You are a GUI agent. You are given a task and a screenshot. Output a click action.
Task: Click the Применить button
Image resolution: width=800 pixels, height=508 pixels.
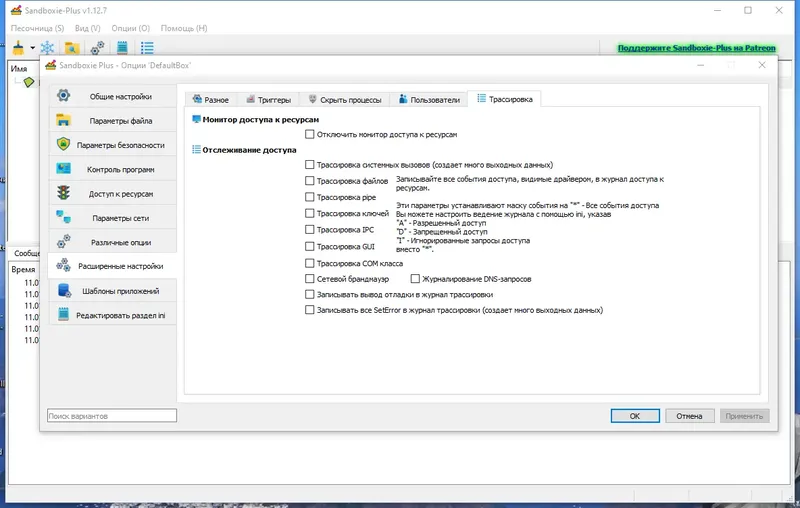(744, 416)
